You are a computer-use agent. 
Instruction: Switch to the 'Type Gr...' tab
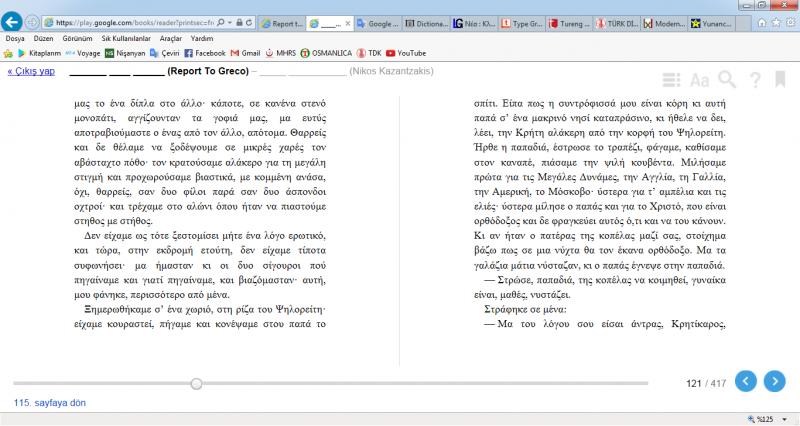522,23
